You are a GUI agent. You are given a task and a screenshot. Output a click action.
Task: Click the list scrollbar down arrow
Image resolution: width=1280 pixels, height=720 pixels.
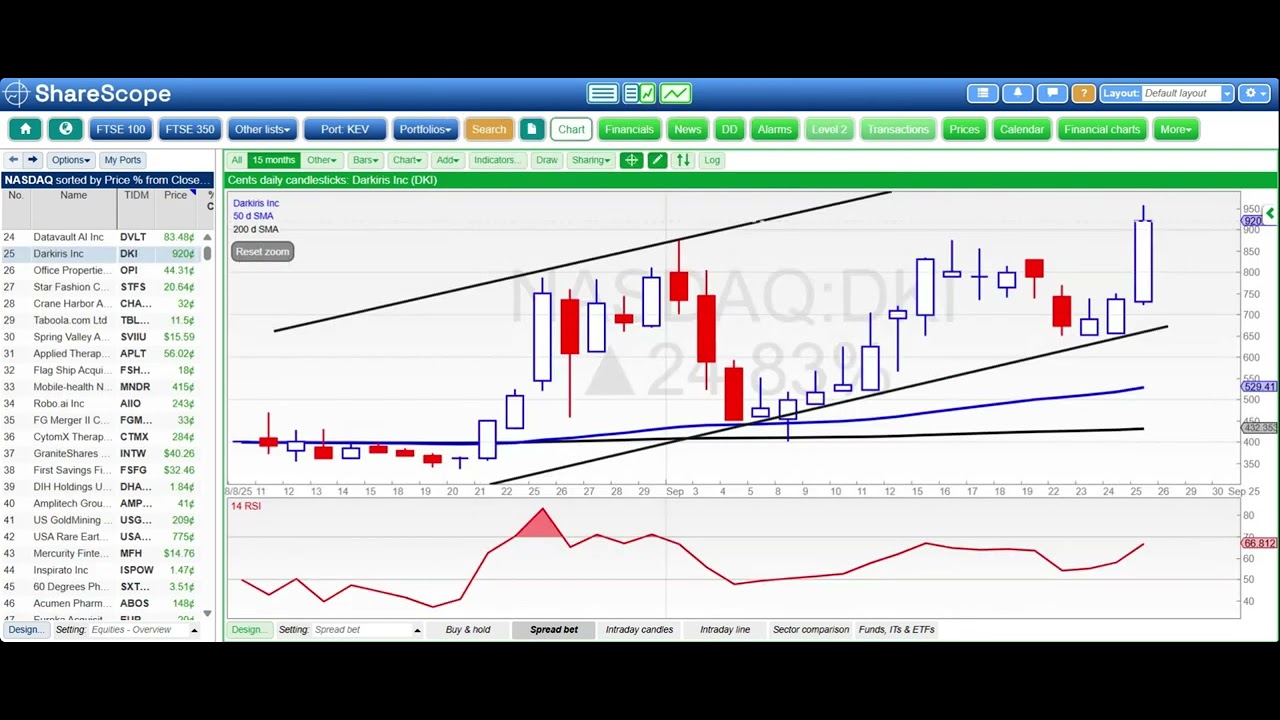pyautogui.click(x=208, y=614)
